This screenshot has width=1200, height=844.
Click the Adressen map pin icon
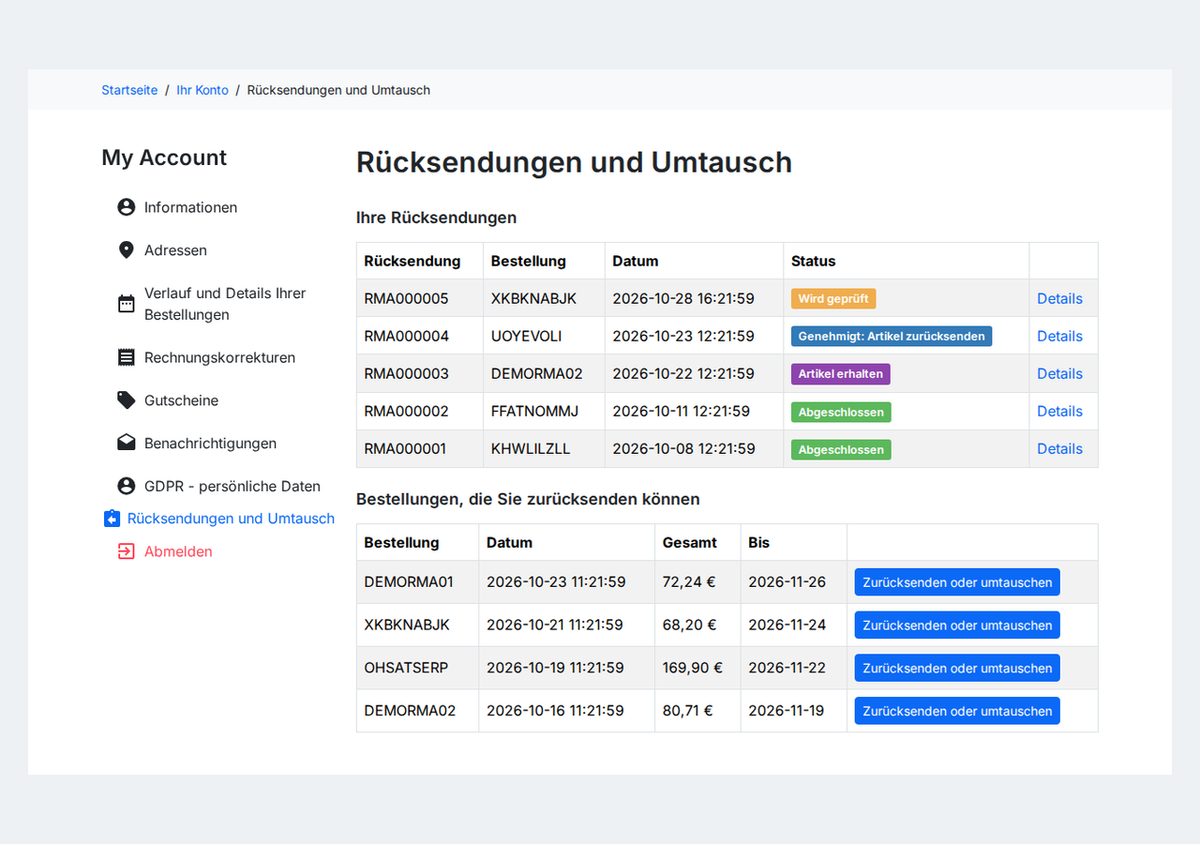(126, 250)
